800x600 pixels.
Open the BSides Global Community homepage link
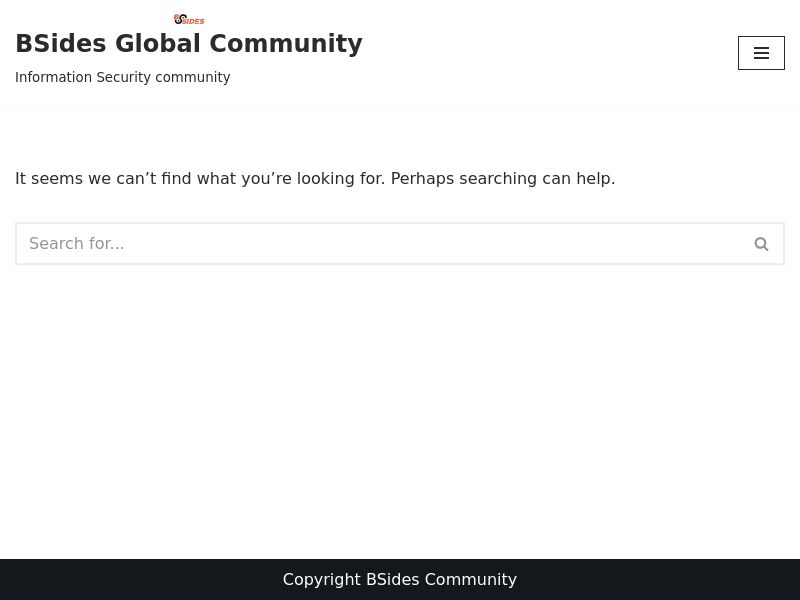coord(188,44)
